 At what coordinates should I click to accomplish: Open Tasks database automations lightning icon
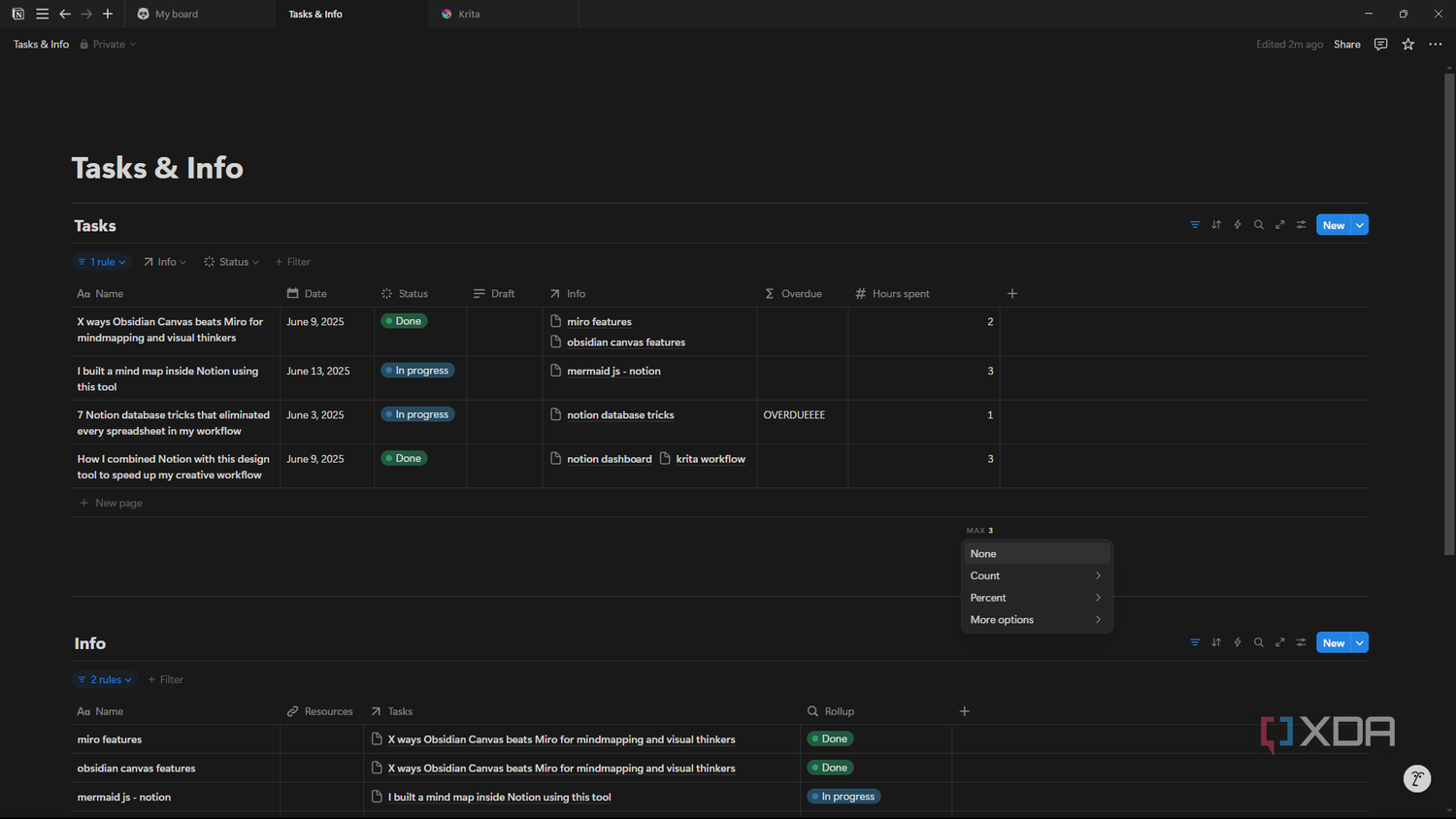point(1238,225)
